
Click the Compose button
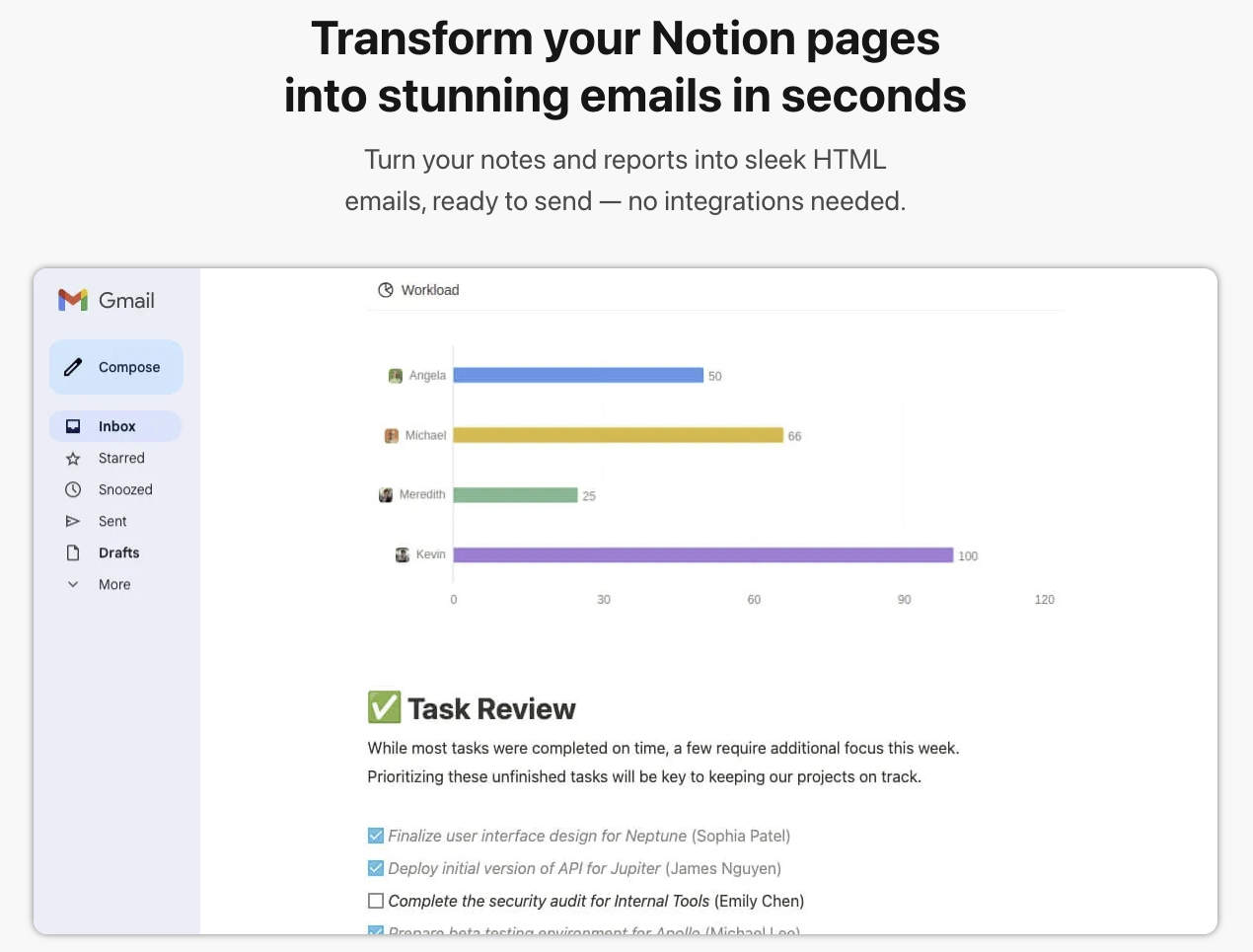point(116,367)
